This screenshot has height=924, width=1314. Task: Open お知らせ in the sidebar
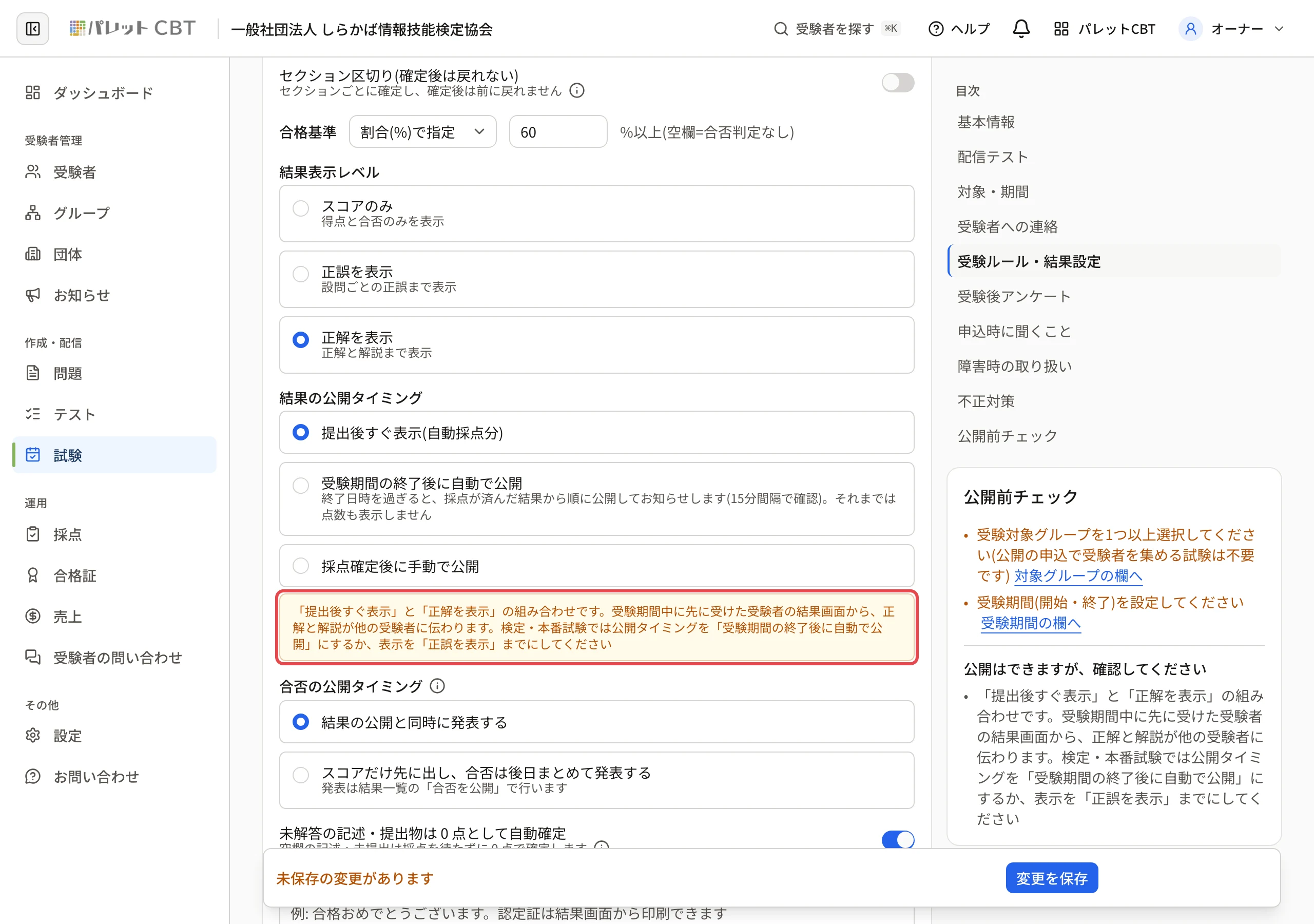[x=114, y=295]
